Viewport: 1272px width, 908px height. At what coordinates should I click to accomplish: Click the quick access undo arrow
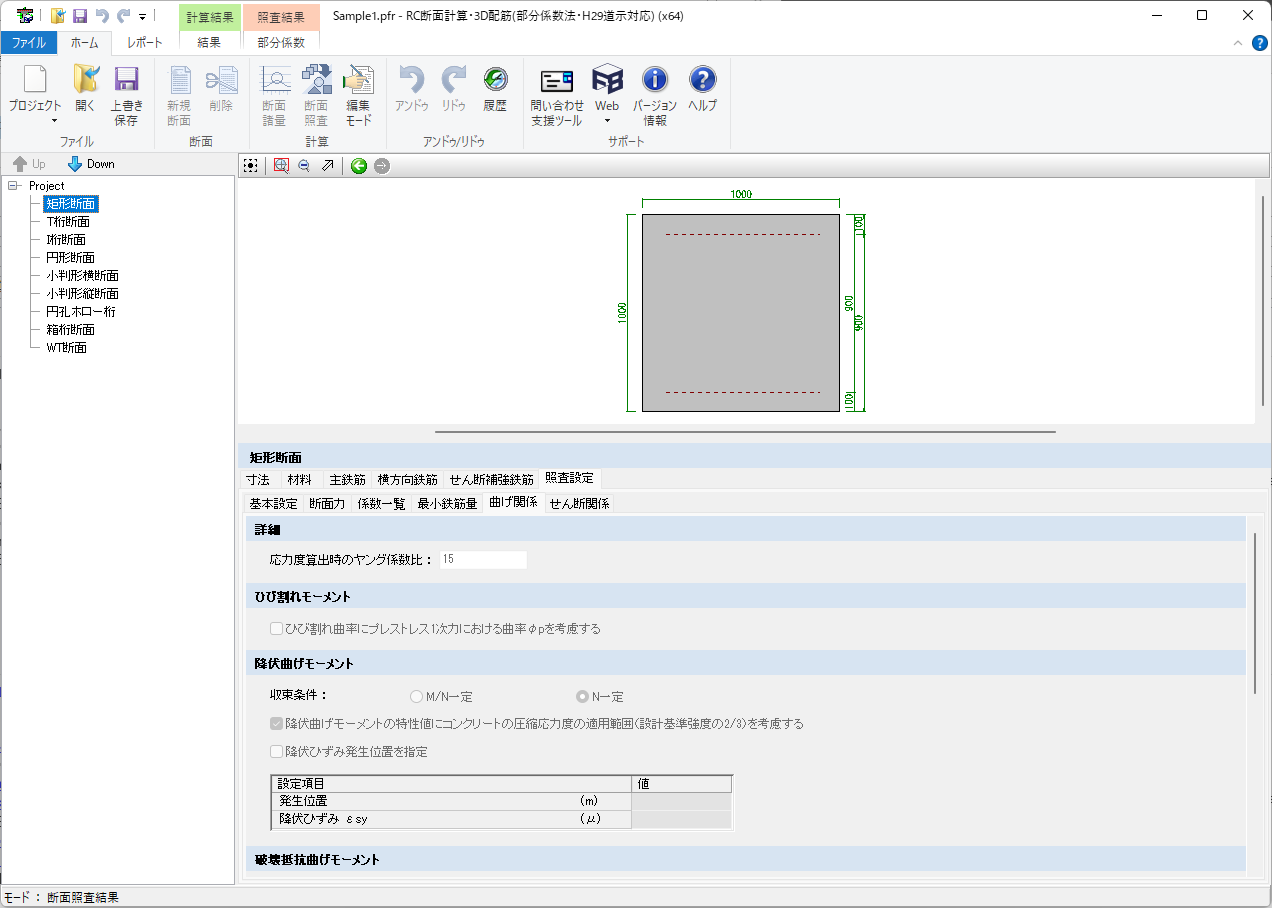tap(101, 16)
